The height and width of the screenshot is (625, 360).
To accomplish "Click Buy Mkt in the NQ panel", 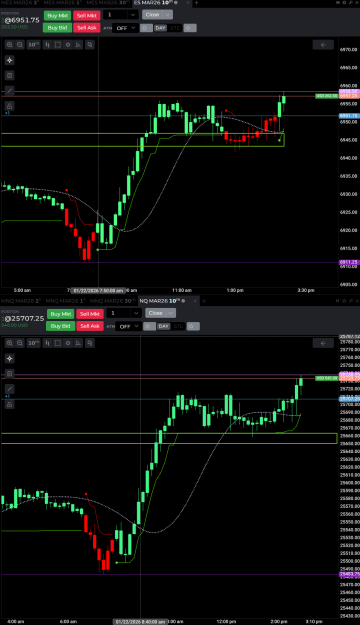I will point(61,314).
